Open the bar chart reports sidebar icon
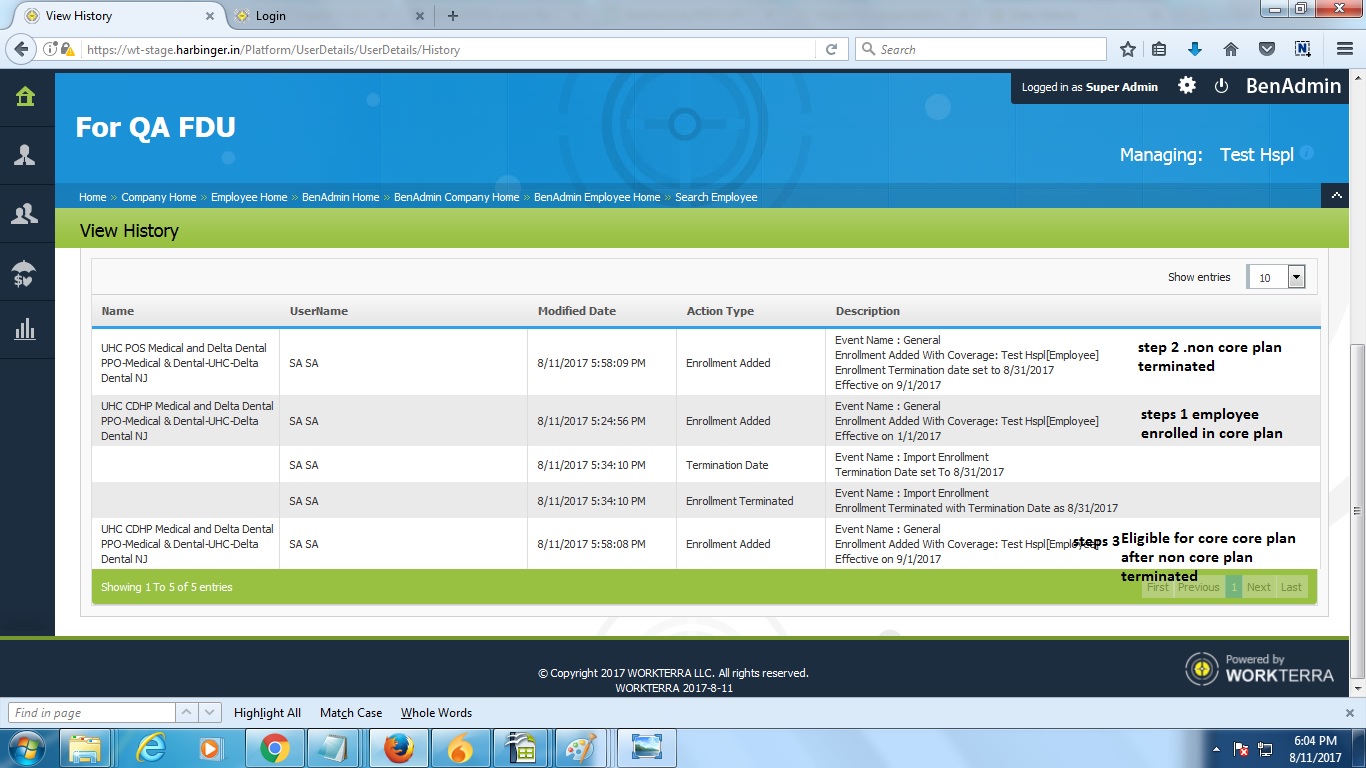The image size is (1366, 768). pos(25,329)
